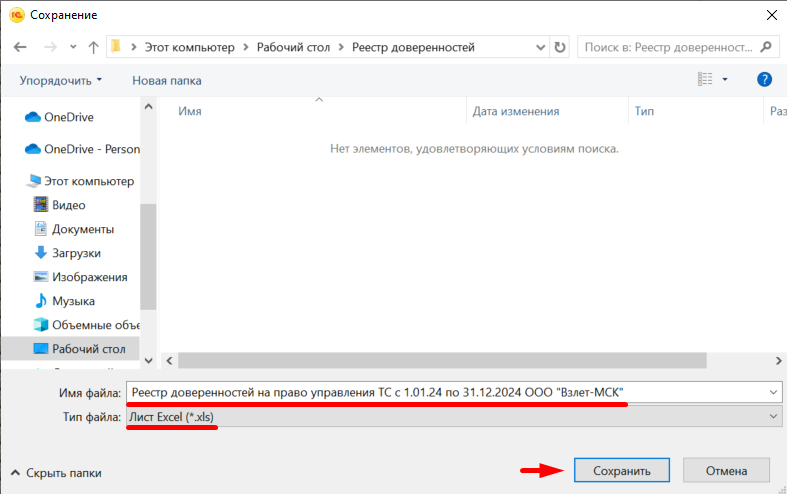The image size is (787, 494).
Task: Click the sidebar scroll-up arrow
Action: (149, 106)
